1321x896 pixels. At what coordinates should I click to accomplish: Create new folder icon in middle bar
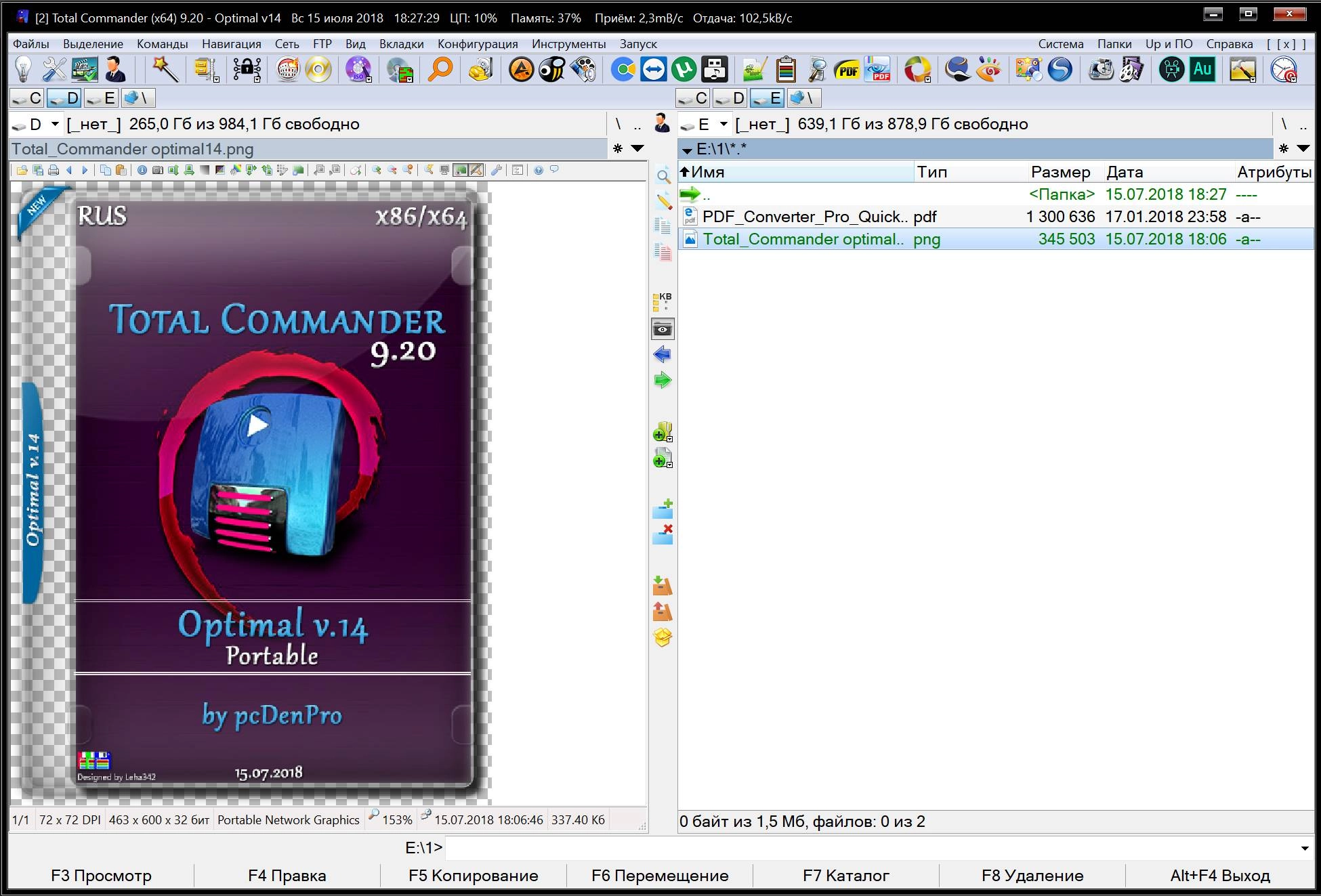pos(663,508)
